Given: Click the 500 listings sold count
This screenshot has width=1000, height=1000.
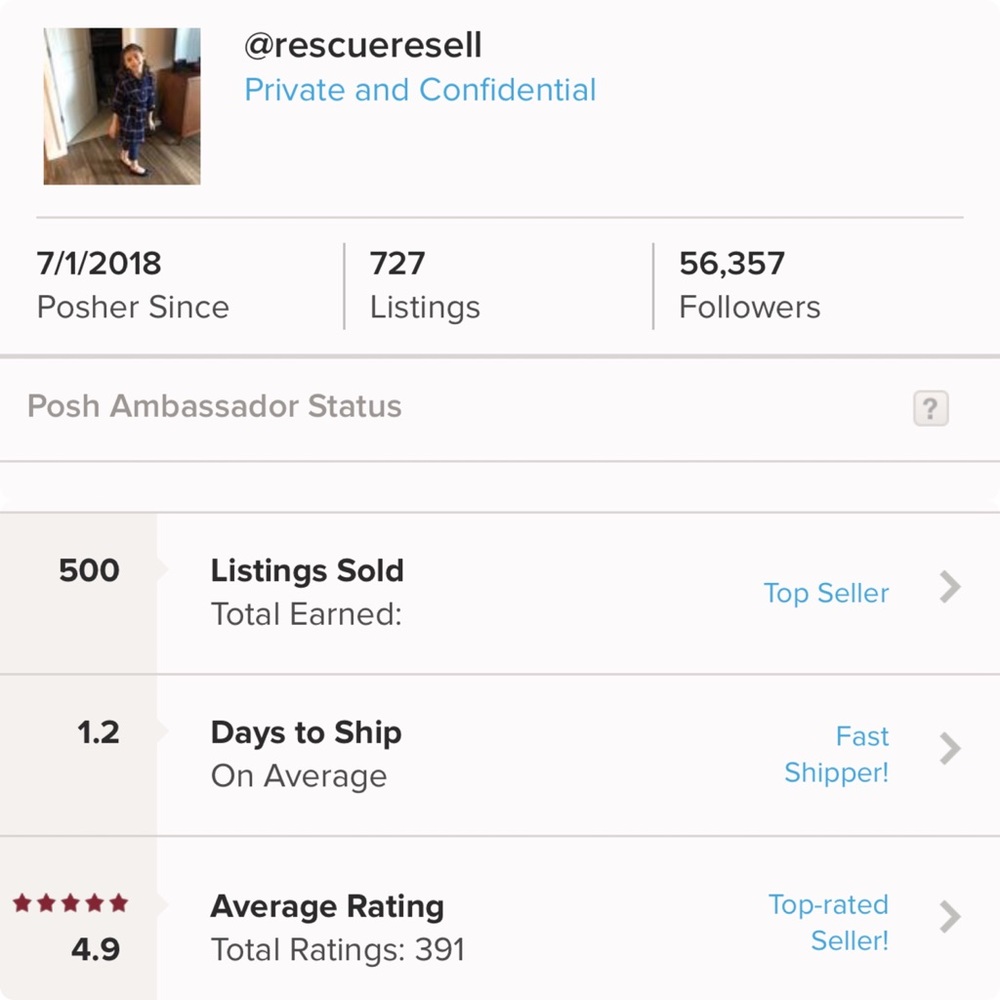Looking at the screenshot, I should pyautogui.click(x=89, y=571).
